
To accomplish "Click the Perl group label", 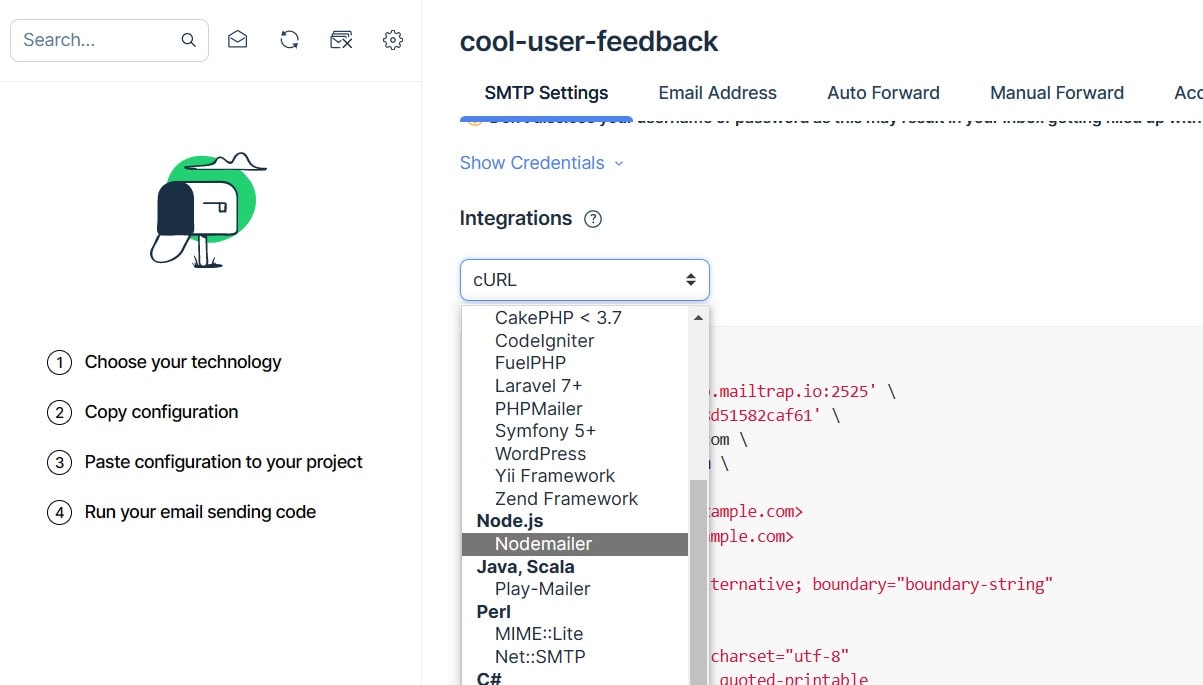I will coord(494,612).
